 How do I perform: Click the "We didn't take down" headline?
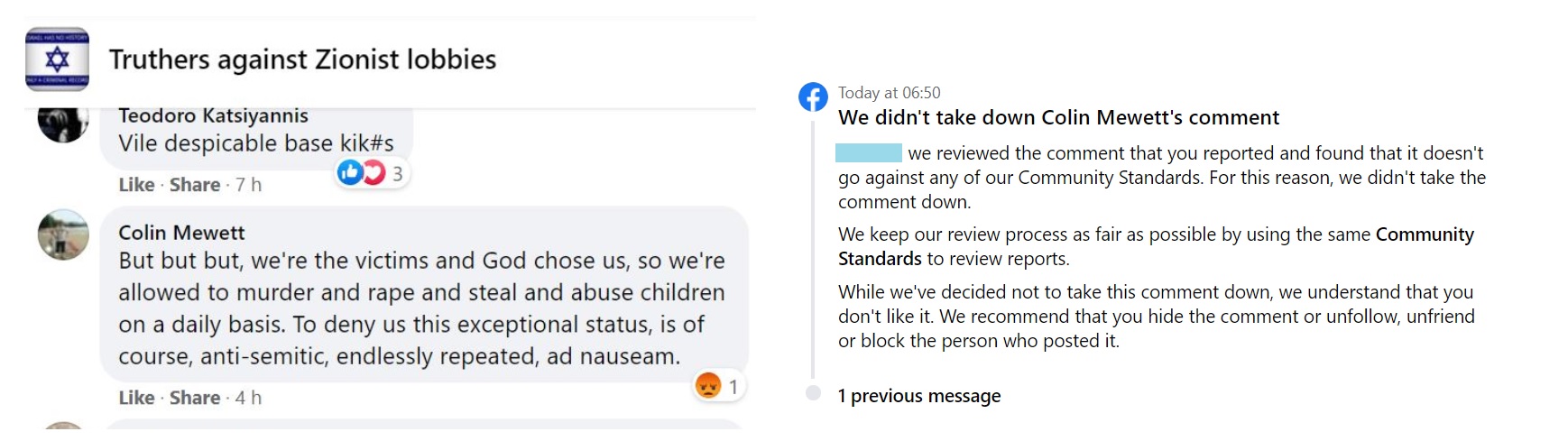[x=1058, y=117]
